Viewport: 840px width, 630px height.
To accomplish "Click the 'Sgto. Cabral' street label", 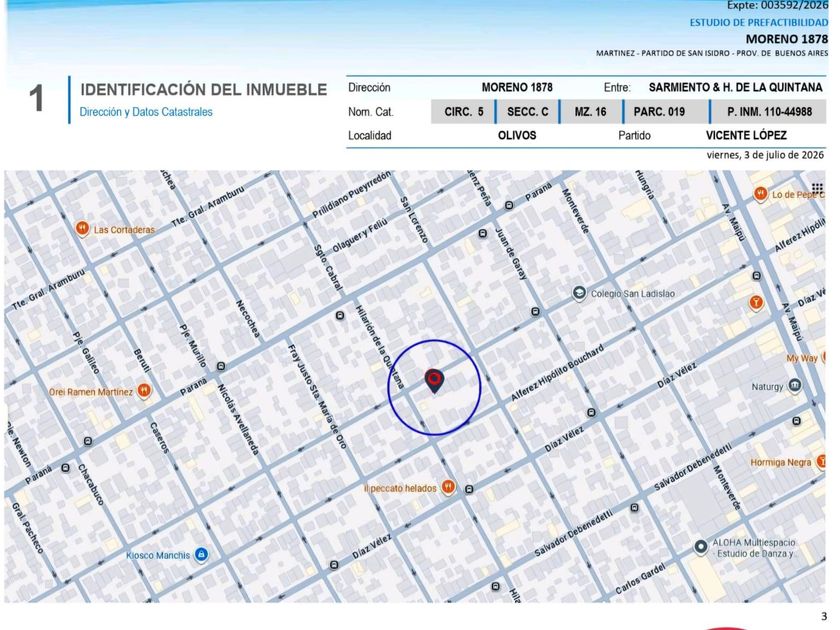I will tap(327, 267).
